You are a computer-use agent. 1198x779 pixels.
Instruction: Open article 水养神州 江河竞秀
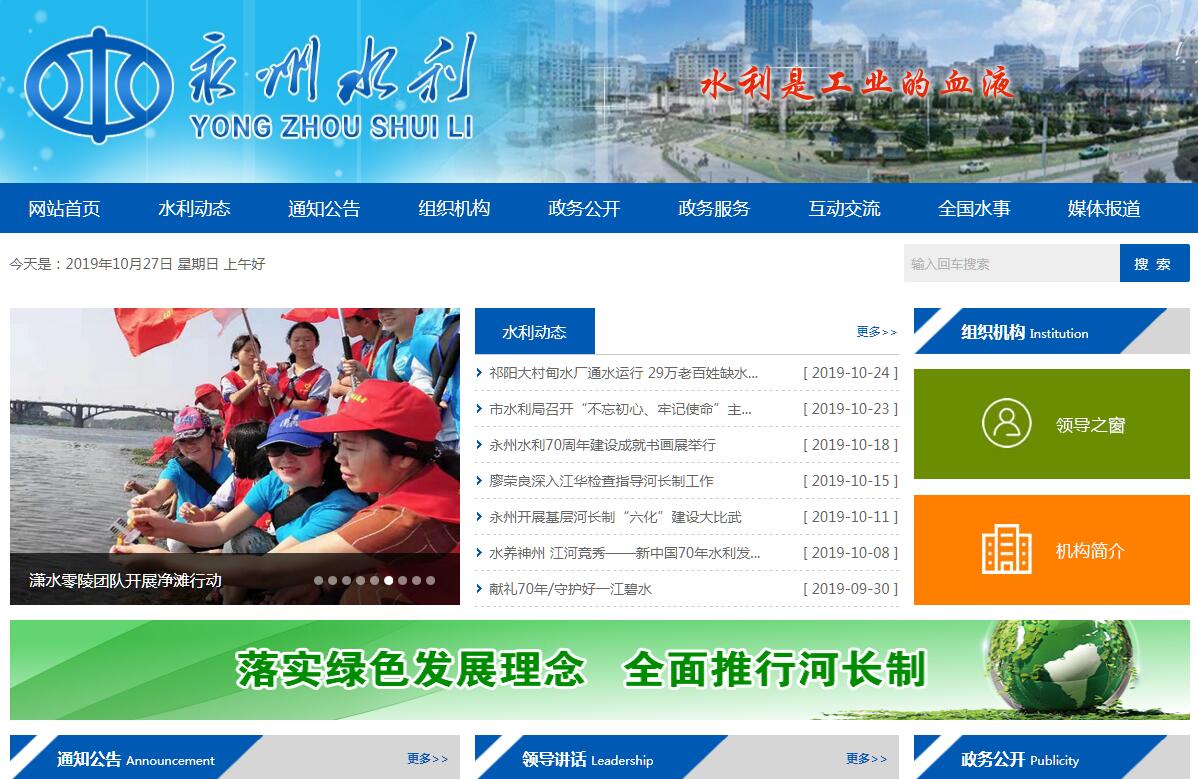tap(625, 553)
